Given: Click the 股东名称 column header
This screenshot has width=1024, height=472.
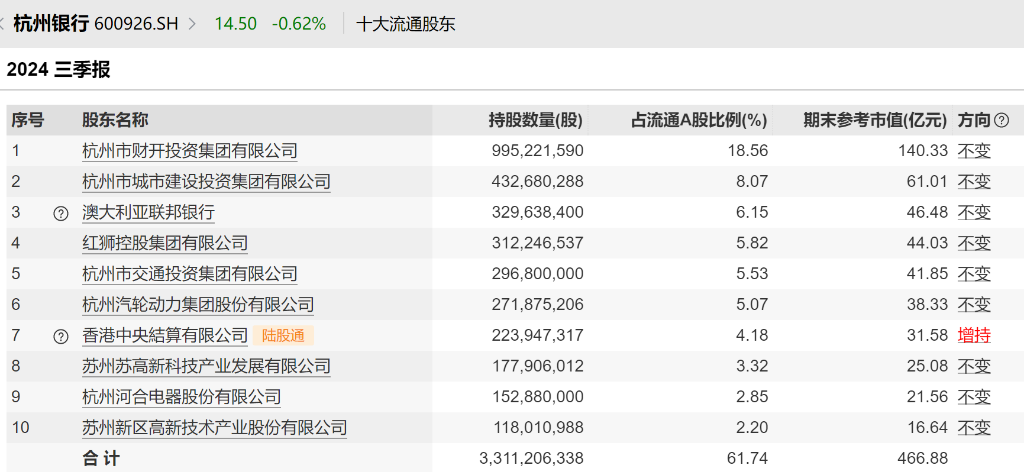Looking at the screenshot, I should pyautogui.click(x=115, y=120).
